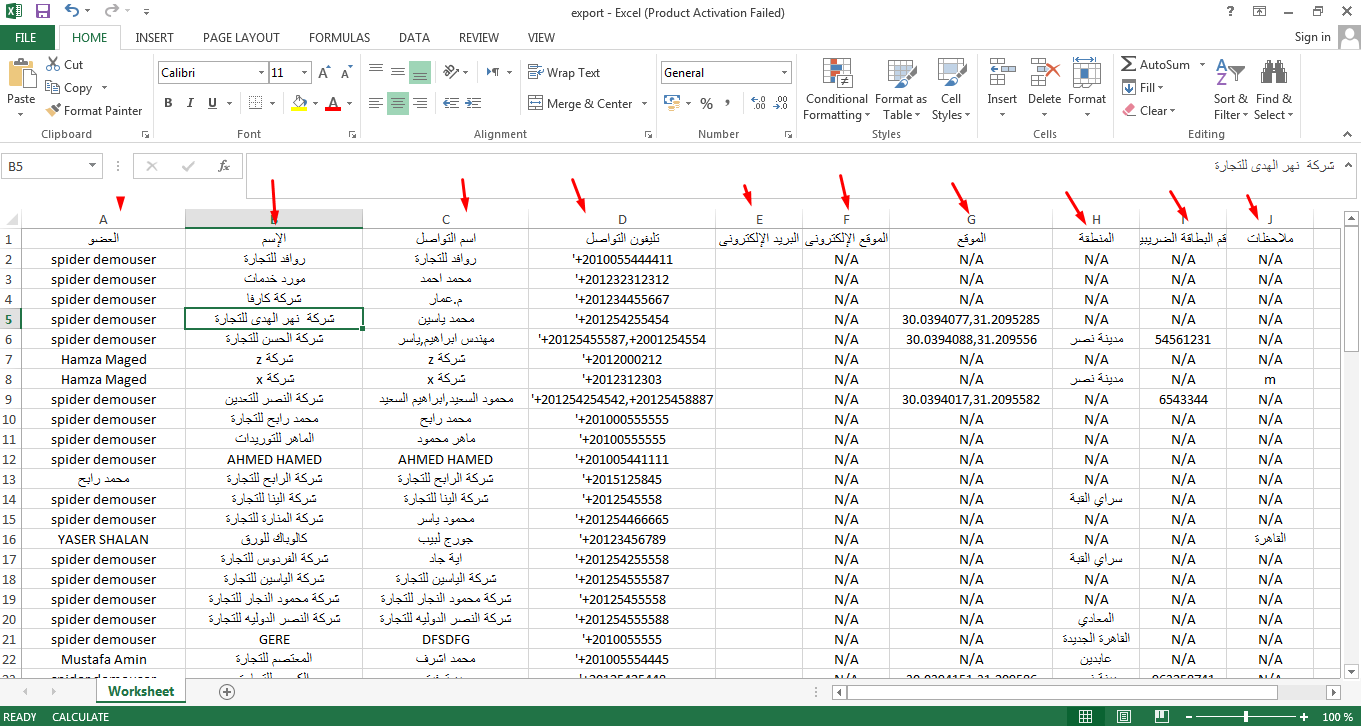This screenshot has height=726, width=1361.
Task: Add a new sheet with plus icon
Action: point(227,691)
